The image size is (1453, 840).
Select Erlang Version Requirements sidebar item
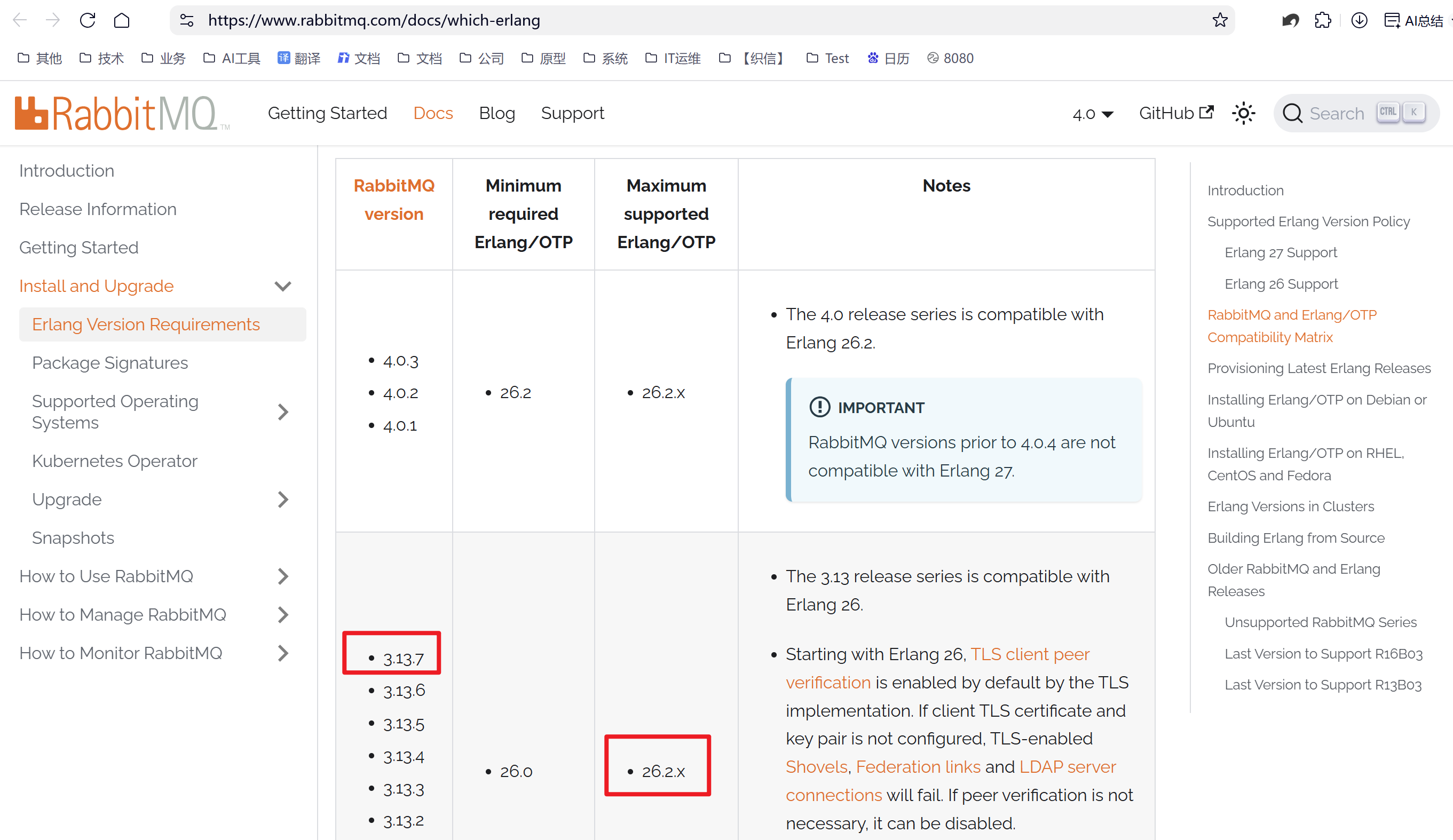163,324
